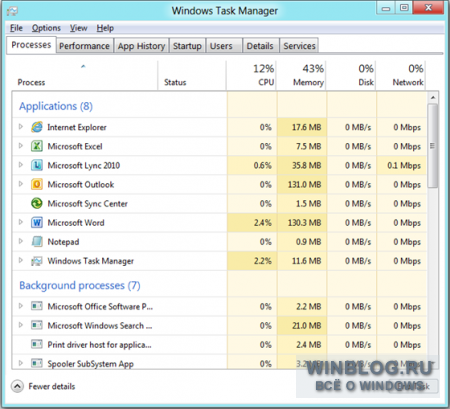
Task: Sort by the Disk column header
Action: pos(351,75)
